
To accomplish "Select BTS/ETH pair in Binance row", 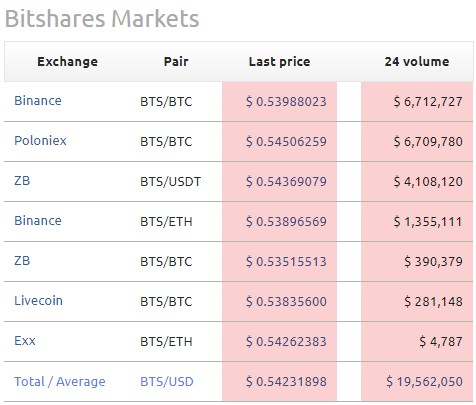I will click(x=166, y=222).
